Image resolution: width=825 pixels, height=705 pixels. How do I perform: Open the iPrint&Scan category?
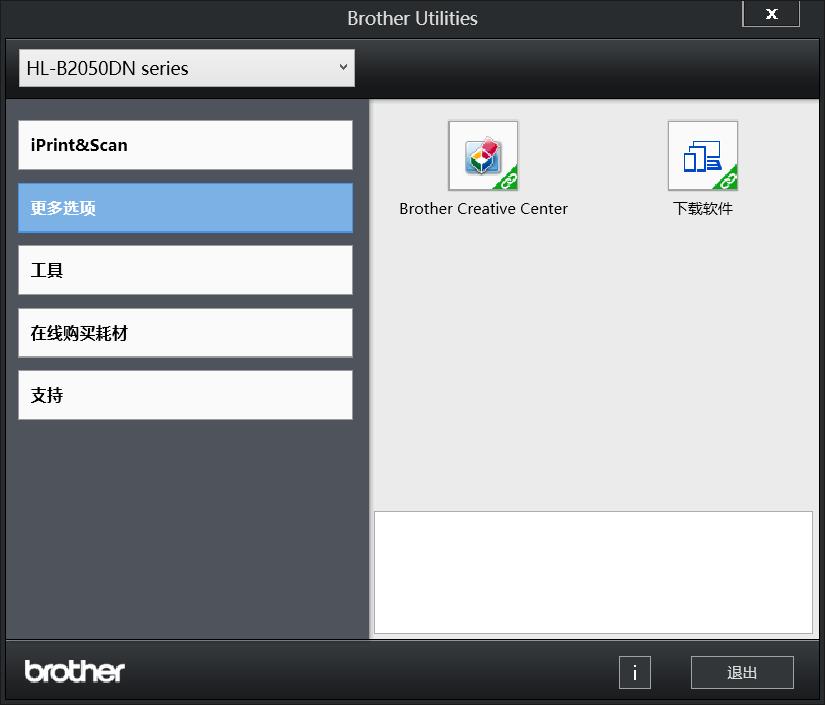tap(185, 144)
